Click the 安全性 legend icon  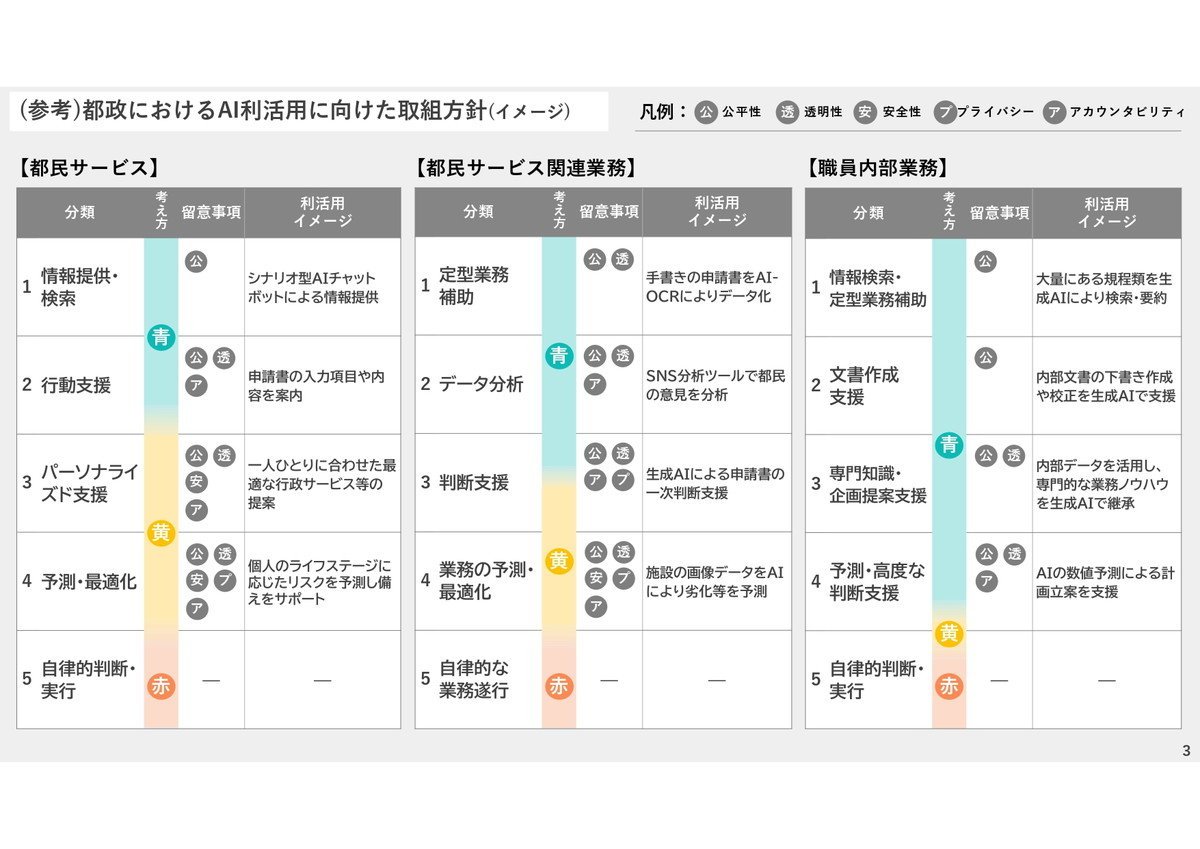[x=866, y=112]
